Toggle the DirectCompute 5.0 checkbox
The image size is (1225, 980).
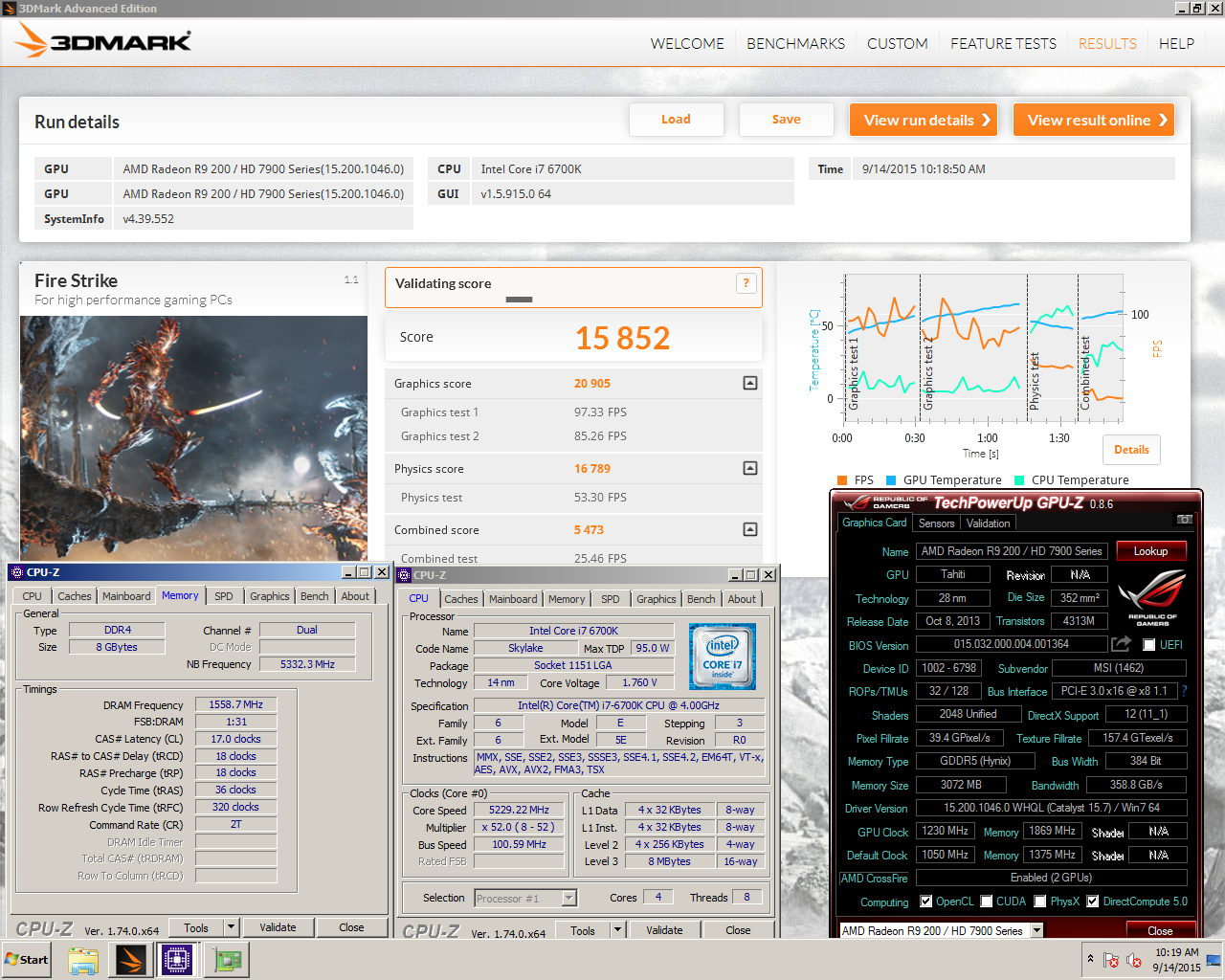[1092, 902]
